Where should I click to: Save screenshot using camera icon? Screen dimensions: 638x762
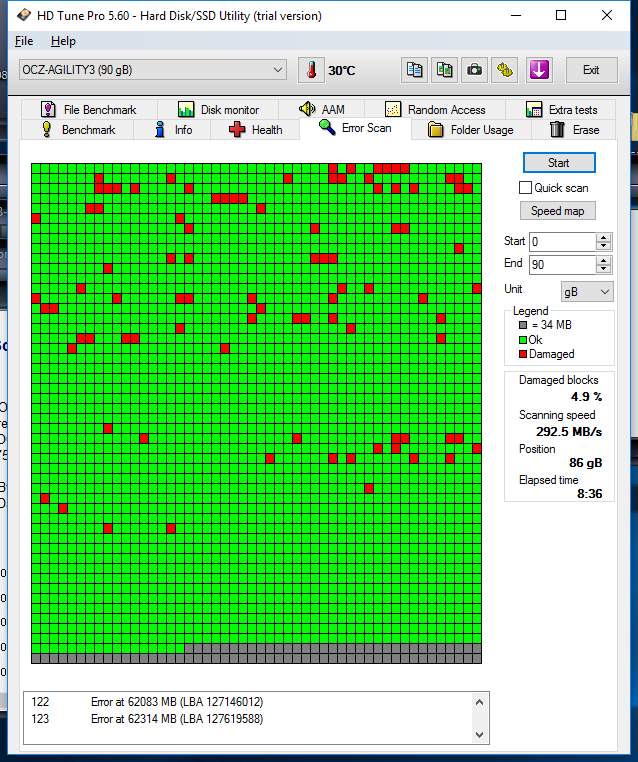[475, 70]
